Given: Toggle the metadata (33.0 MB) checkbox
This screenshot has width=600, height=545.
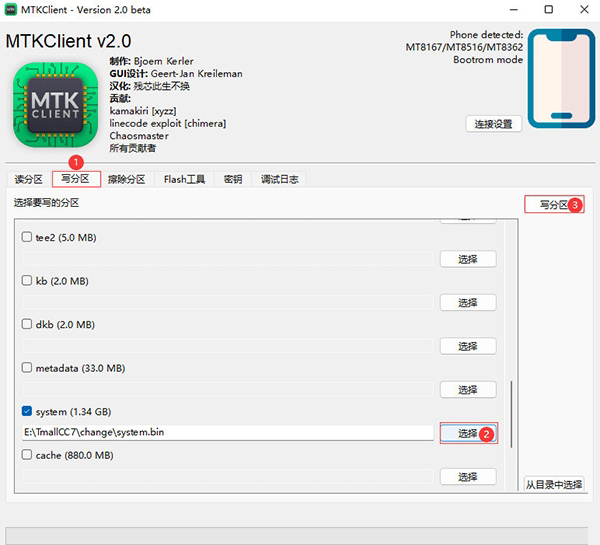Looking at the screenshot, I should coord(27,368).
